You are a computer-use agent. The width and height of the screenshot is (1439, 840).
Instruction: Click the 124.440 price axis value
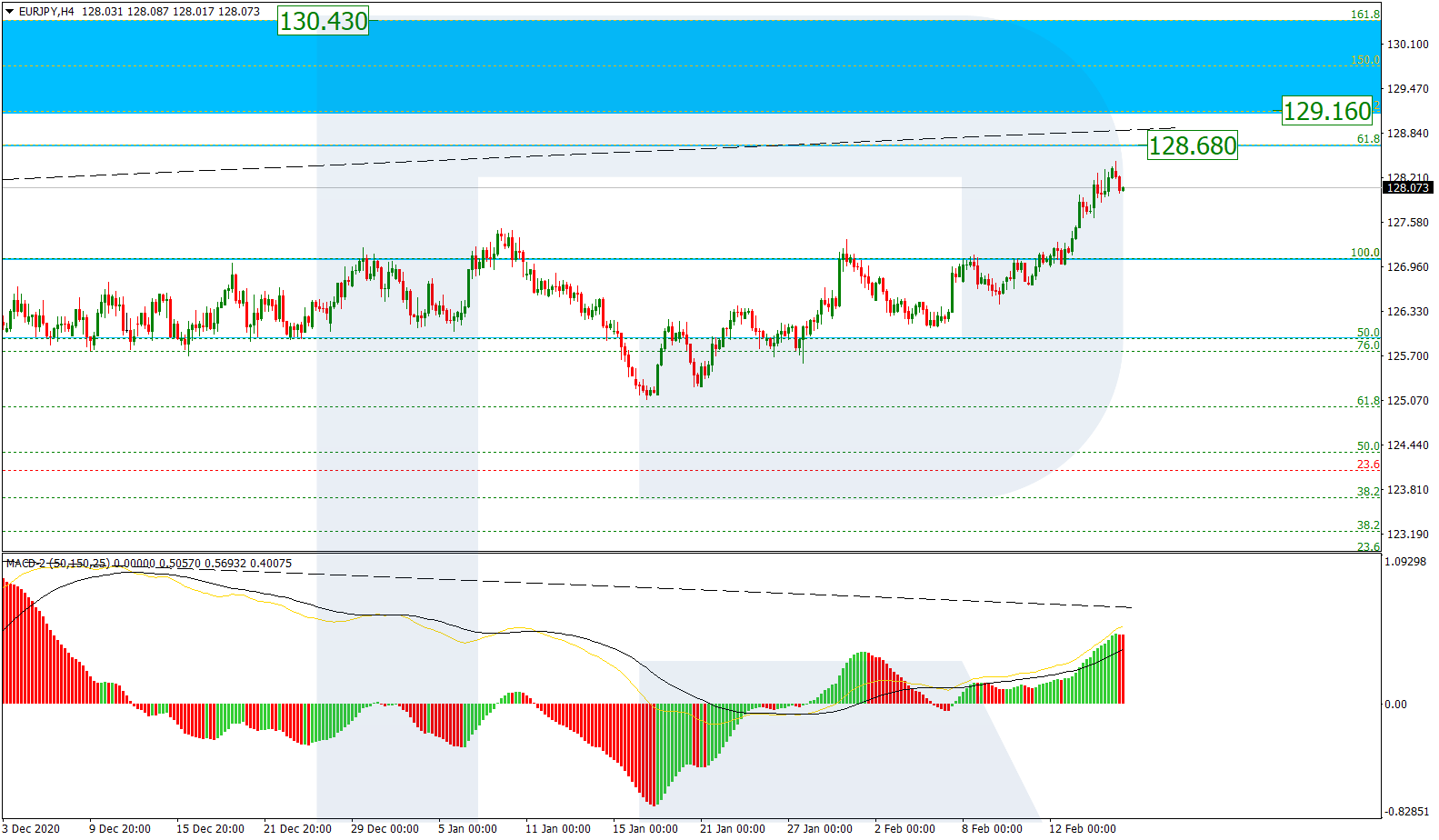coord(1408,445)
